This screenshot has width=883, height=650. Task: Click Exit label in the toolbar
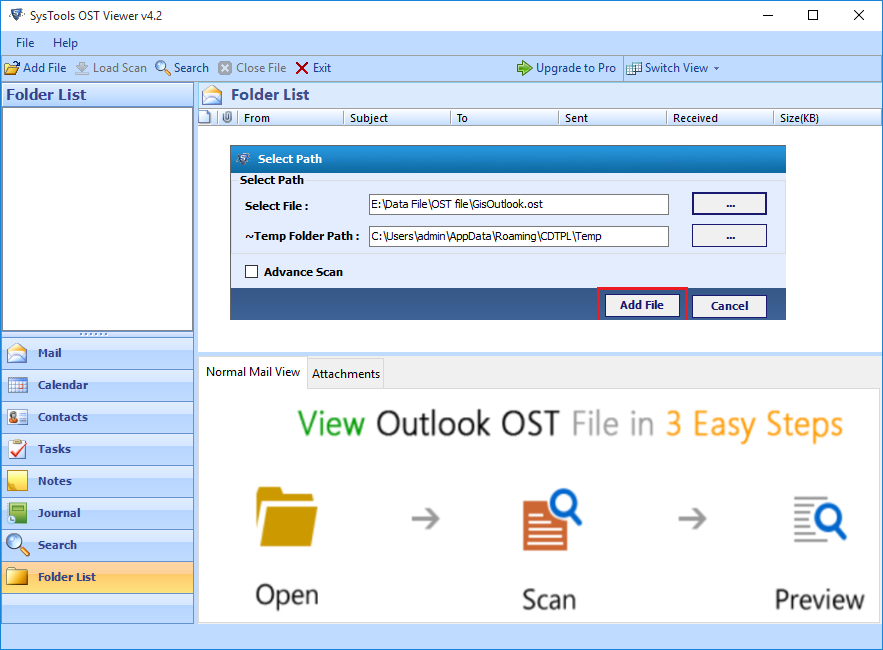pos(322,68)
